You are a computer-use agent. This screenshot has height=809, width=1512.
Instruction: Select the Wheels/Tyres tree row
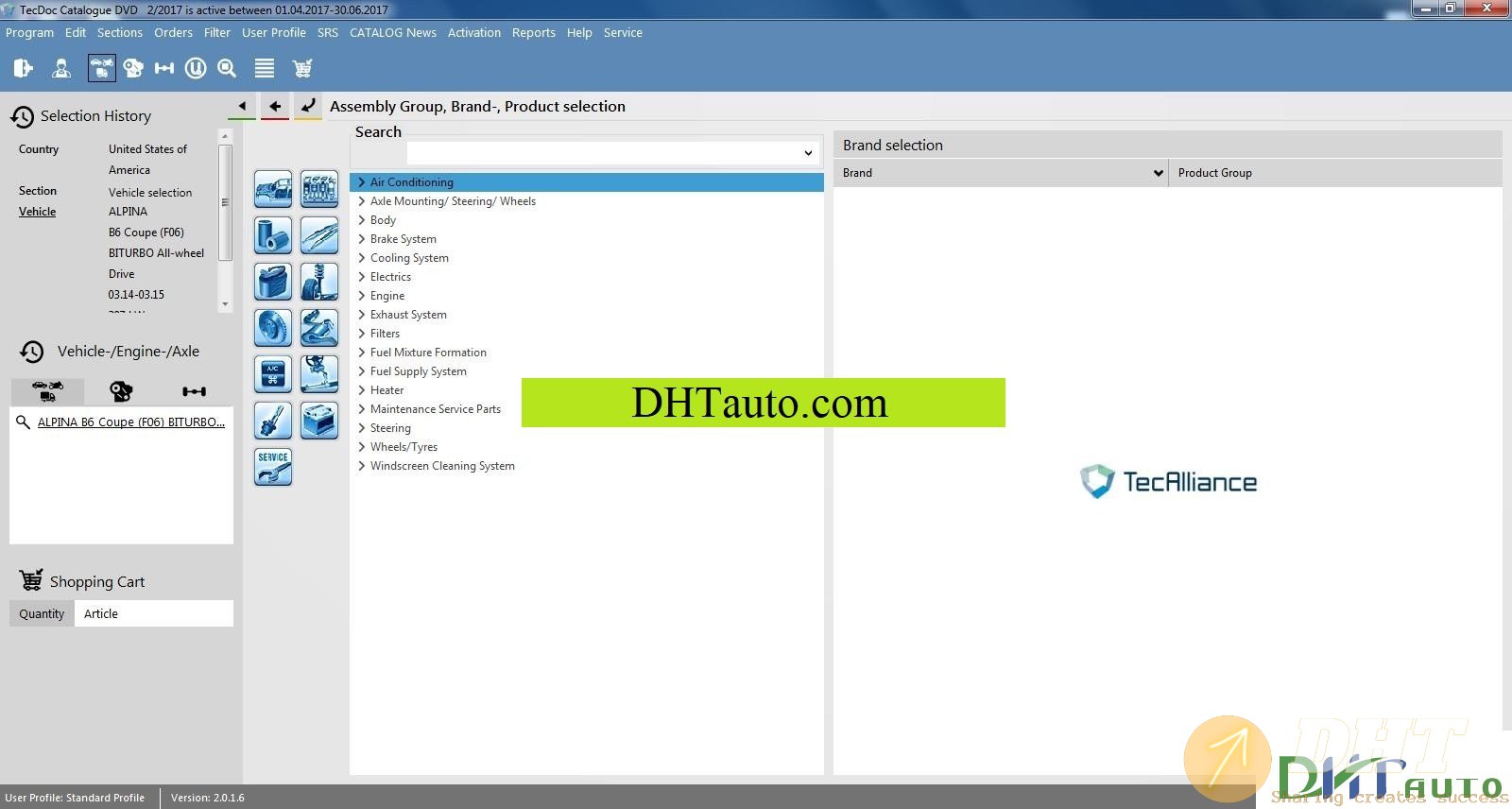[x=586, y=447]
